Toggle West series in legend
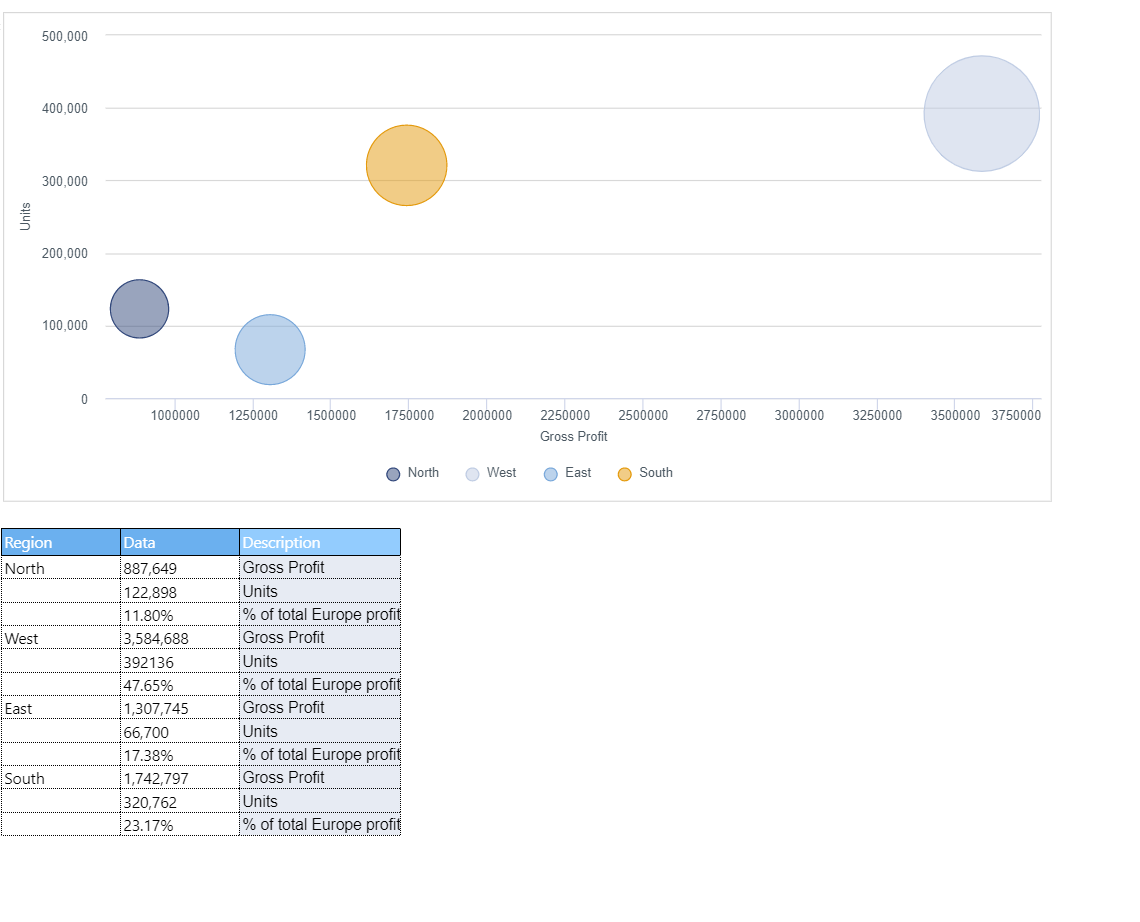 tap(491, 473)
